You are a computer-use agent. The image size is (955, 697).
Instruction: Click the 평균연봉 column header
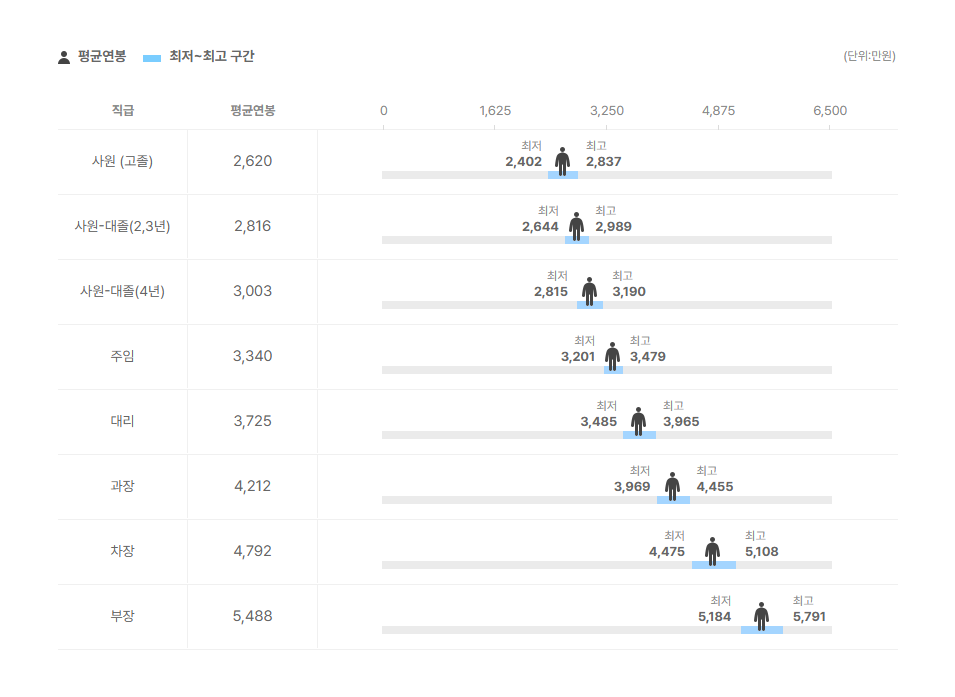[252, 110]
